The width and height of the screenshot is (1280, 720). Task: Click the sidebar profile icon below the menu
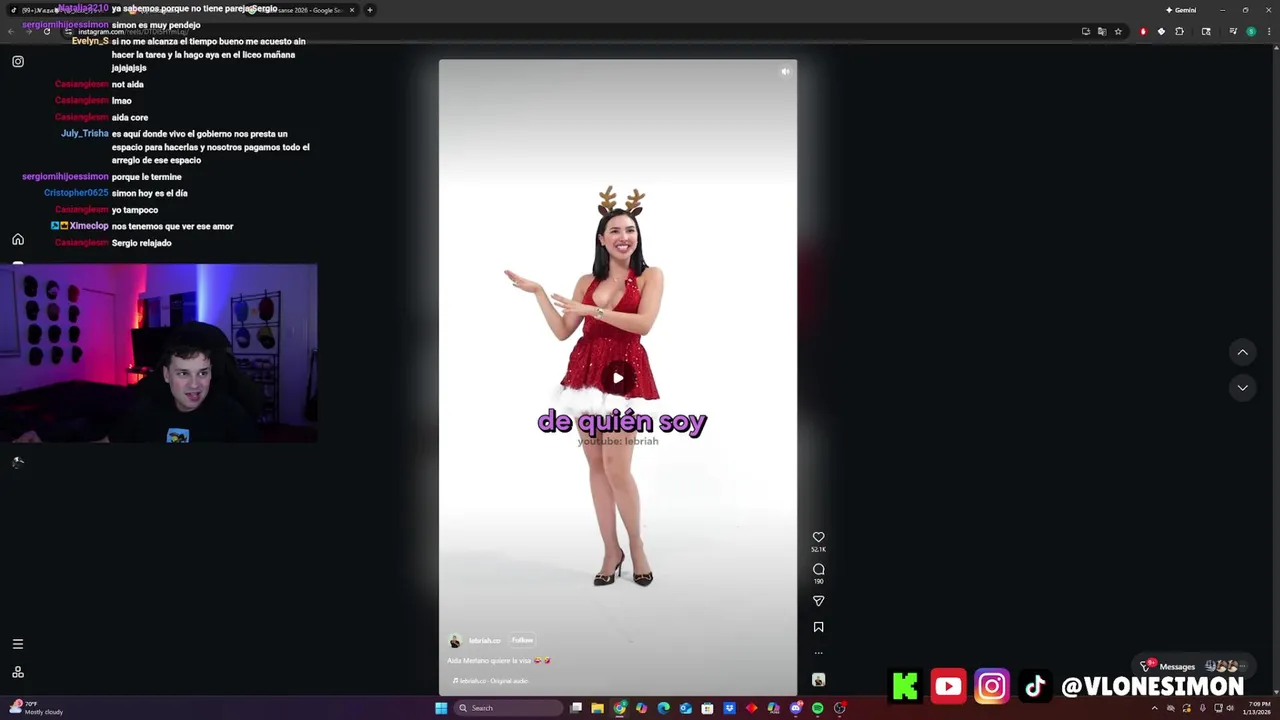tap(17, 673)
